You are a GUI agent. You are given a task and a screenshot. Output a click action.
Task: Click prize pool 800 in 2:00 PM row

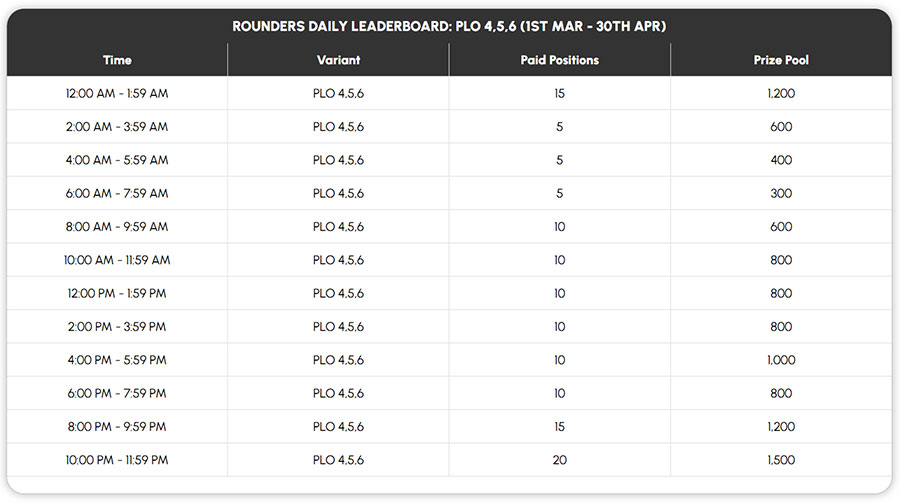click(x=781, y=326)
